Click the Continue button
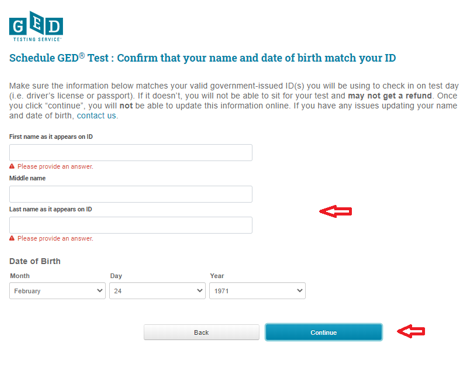Screen dimensions: 472x365 tap(324, 332)
